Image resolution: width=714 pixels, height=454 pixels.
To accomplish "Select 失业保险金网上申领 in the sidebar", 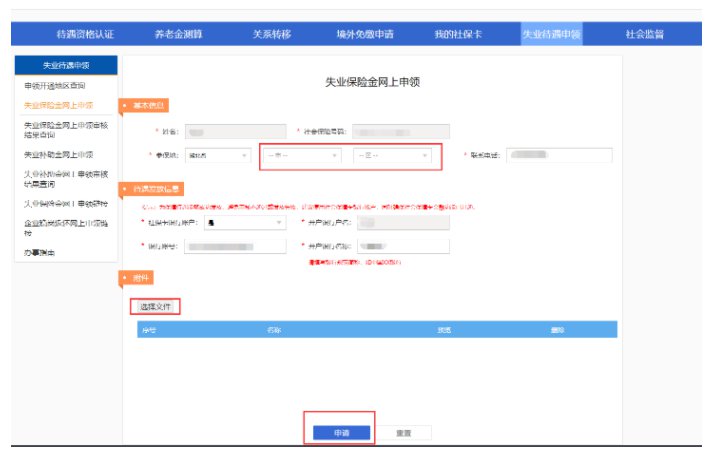I will pyautogui.click(x=58, y=104).
